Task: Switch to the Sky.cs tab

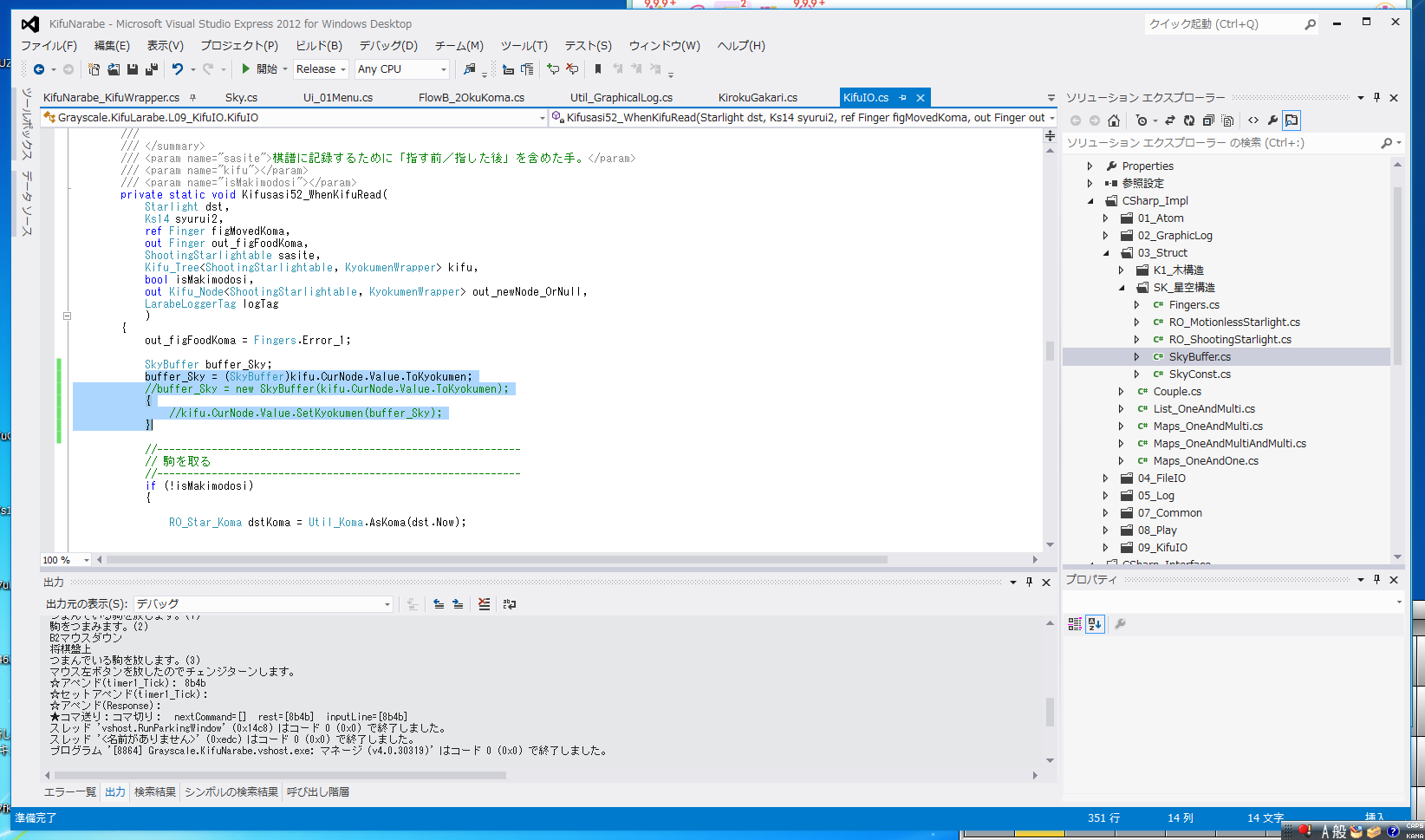Action: [241, 98]
